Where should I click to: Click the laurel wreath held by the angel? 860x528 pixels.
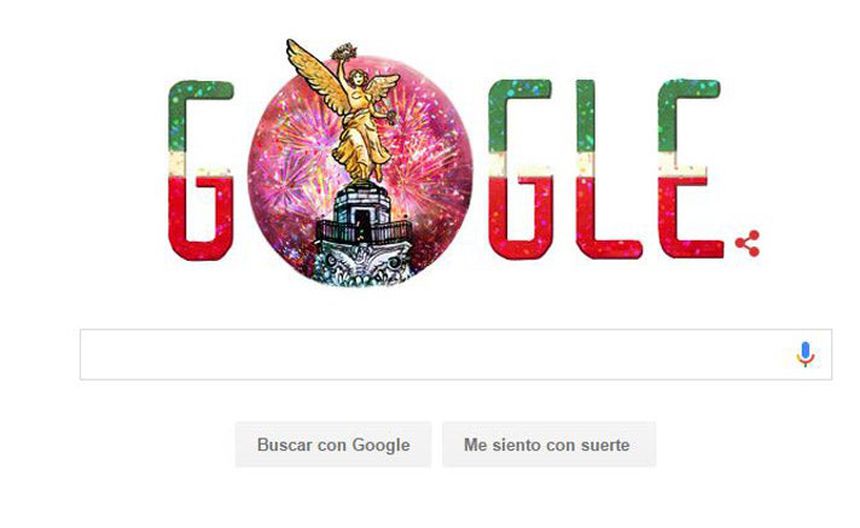coord(344,52)
